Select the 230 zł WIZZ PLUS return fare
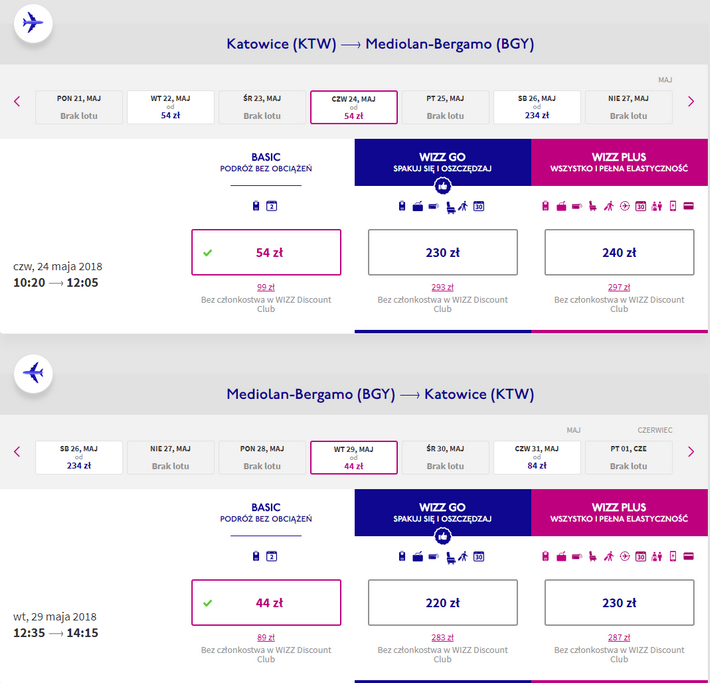Image resolution: width=710 pixels, height=683 pixels. [619, 602]
